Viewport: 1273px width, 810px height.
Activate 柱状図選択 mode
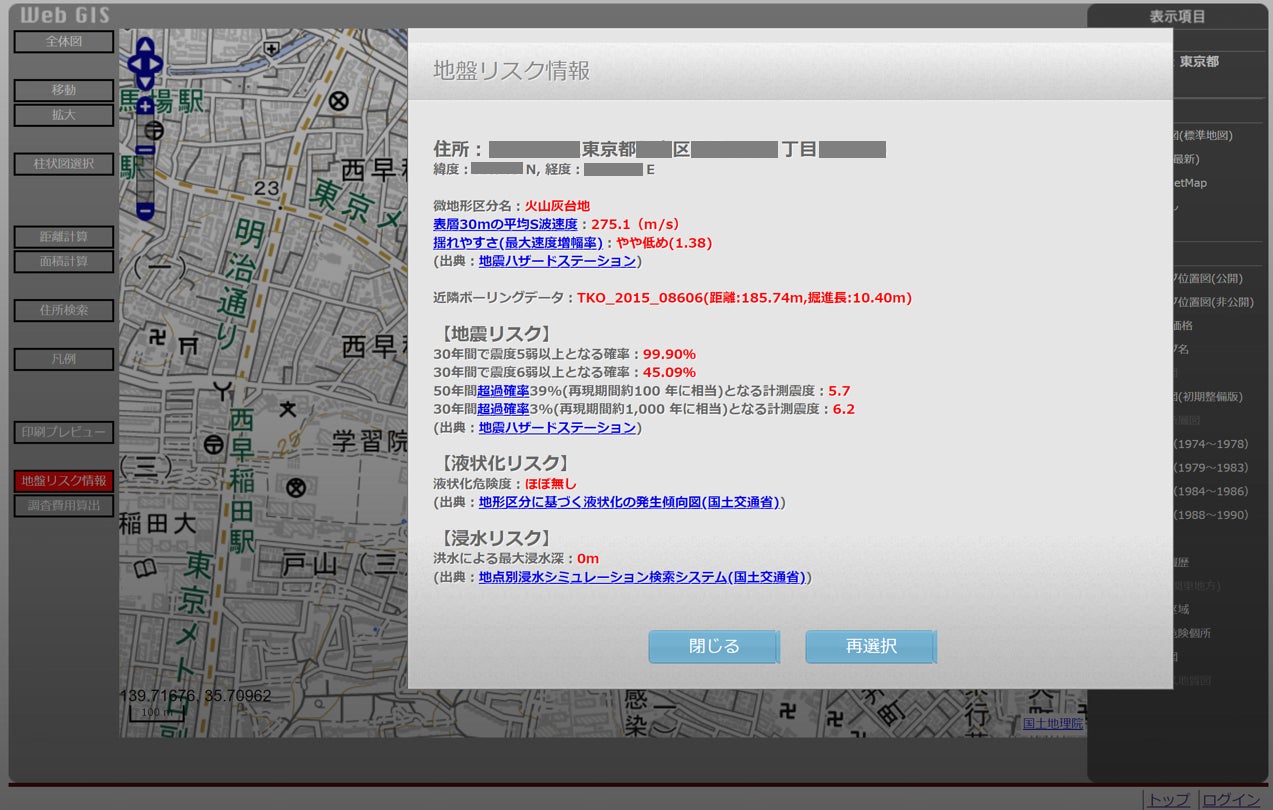(x=64, y=164)
